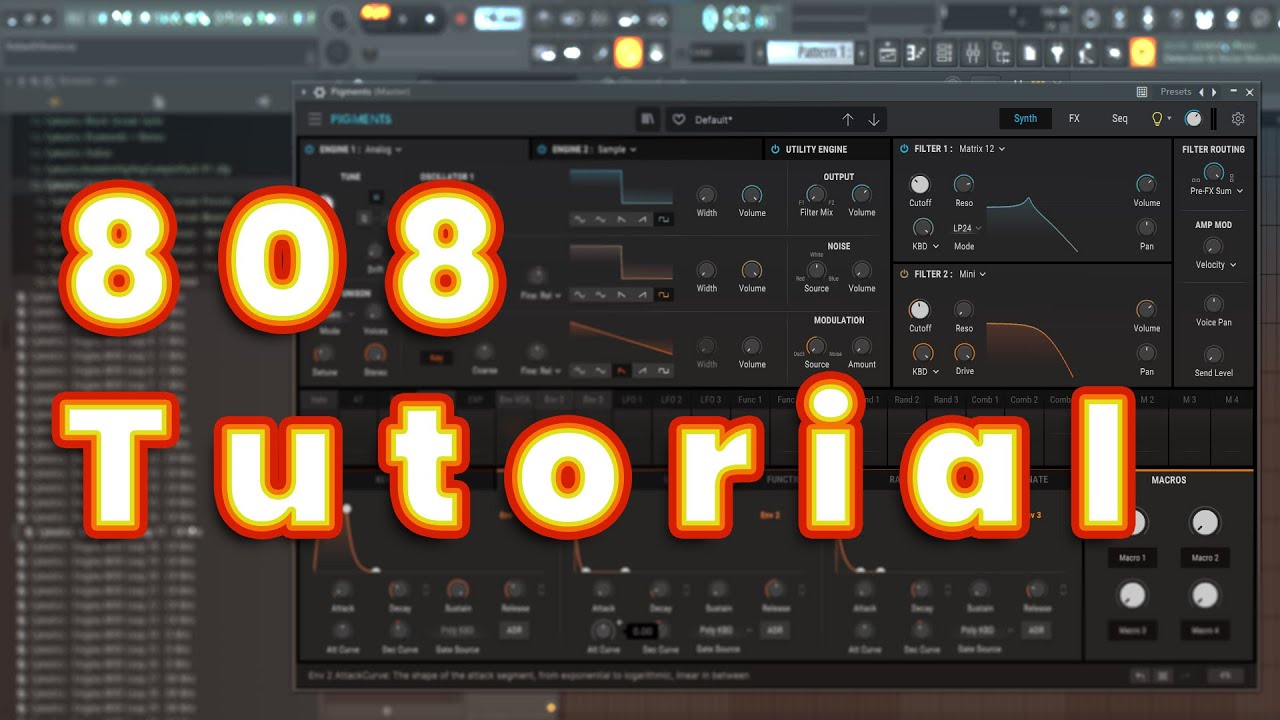
Task: Select LFO 3 modulation source tab
Action: pos(710,400)
